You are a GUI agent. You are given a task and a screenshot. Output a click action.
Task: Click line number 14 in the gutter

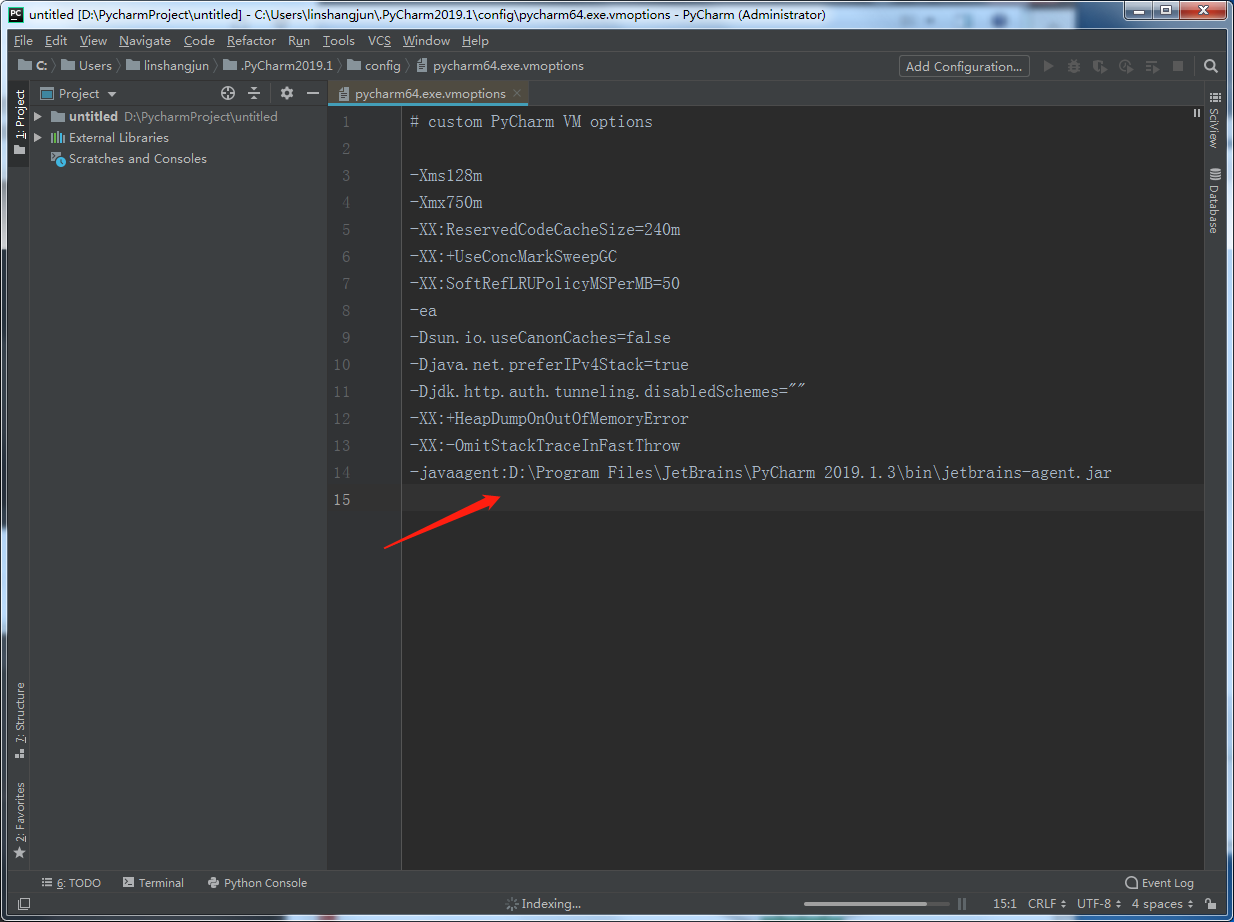coord(342,473)
